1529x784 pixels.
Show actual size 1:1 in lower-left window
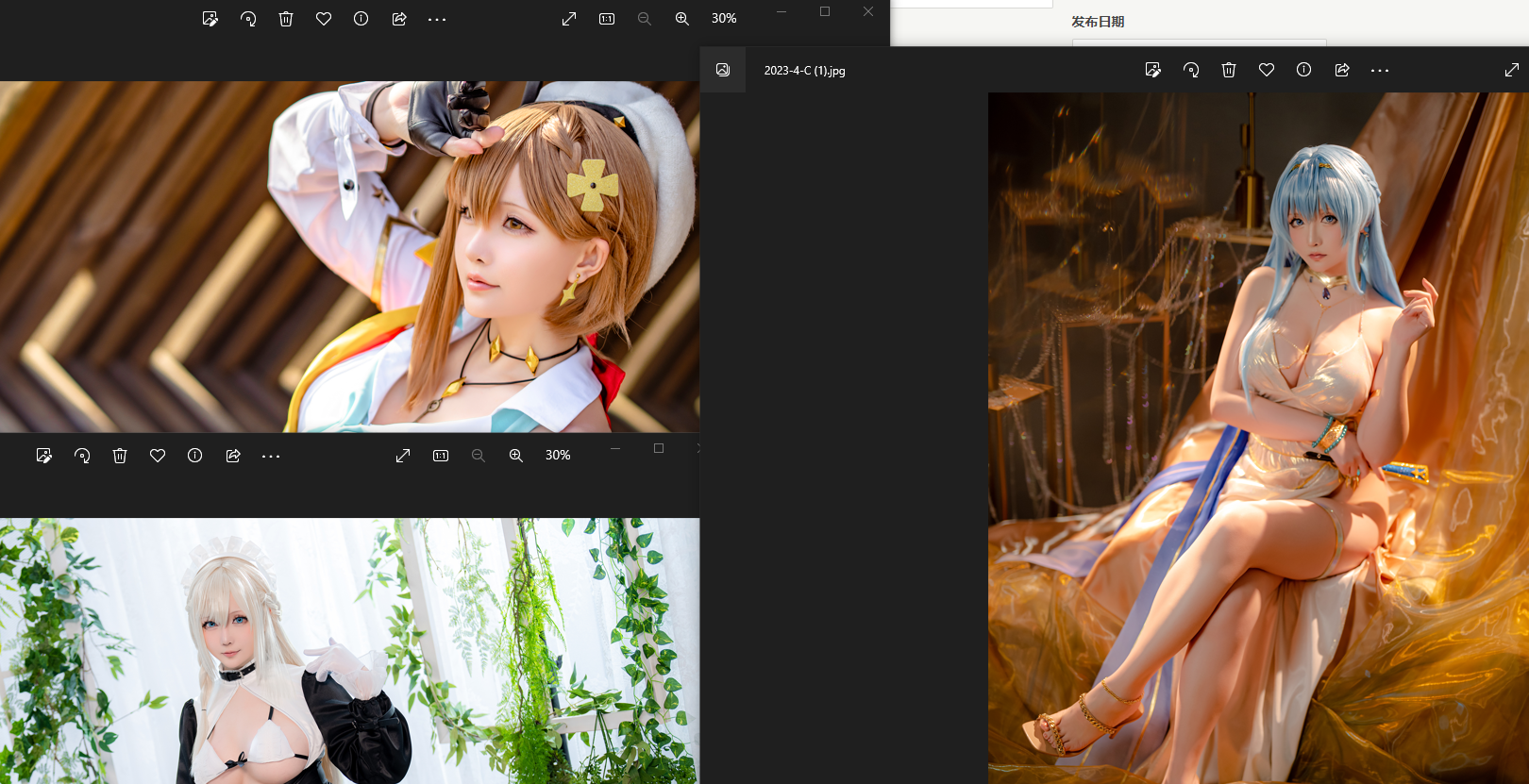point(441,456)
